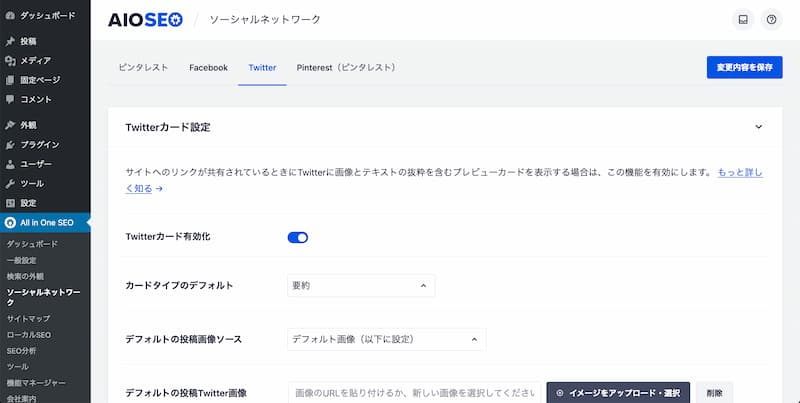Switch to the ピンタレスト tab
Viewport: 800px width, 403px height.
coord(143,67)
